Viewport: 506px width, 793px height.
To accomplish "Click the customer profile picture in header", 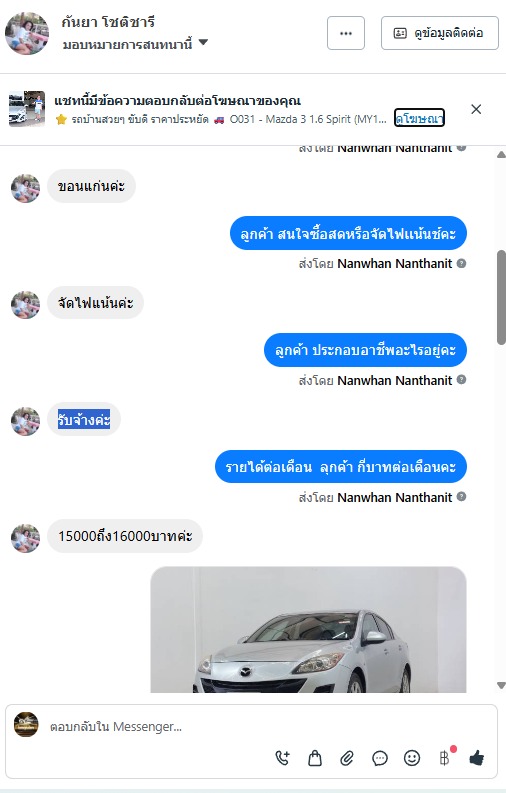I will click(27, 33).
